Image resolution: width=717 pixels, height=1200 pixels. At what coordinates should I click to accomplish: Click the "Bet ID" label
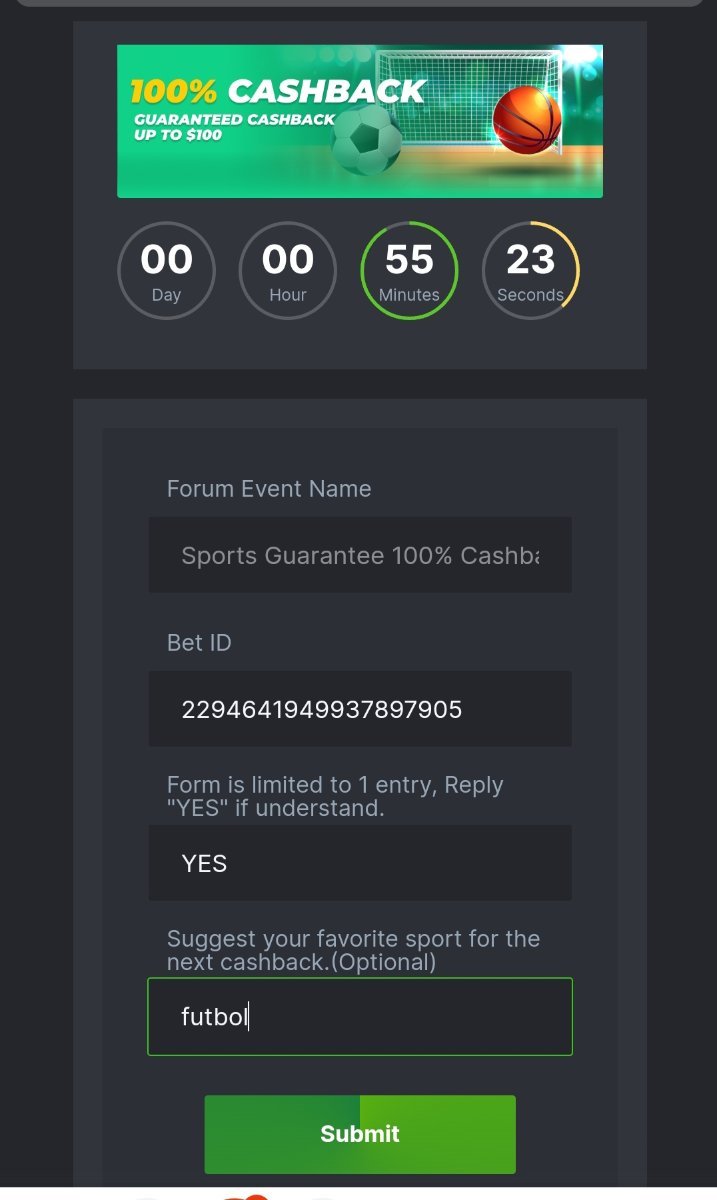click(199, 643)
